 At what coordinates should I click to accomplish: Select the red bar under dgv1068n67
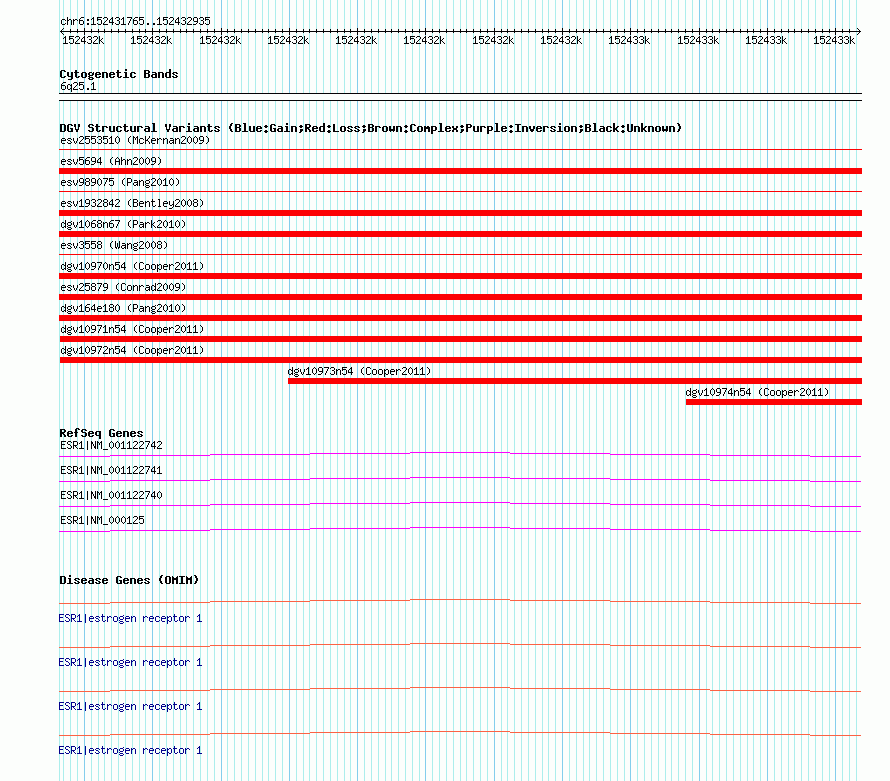tap(460, 234)
